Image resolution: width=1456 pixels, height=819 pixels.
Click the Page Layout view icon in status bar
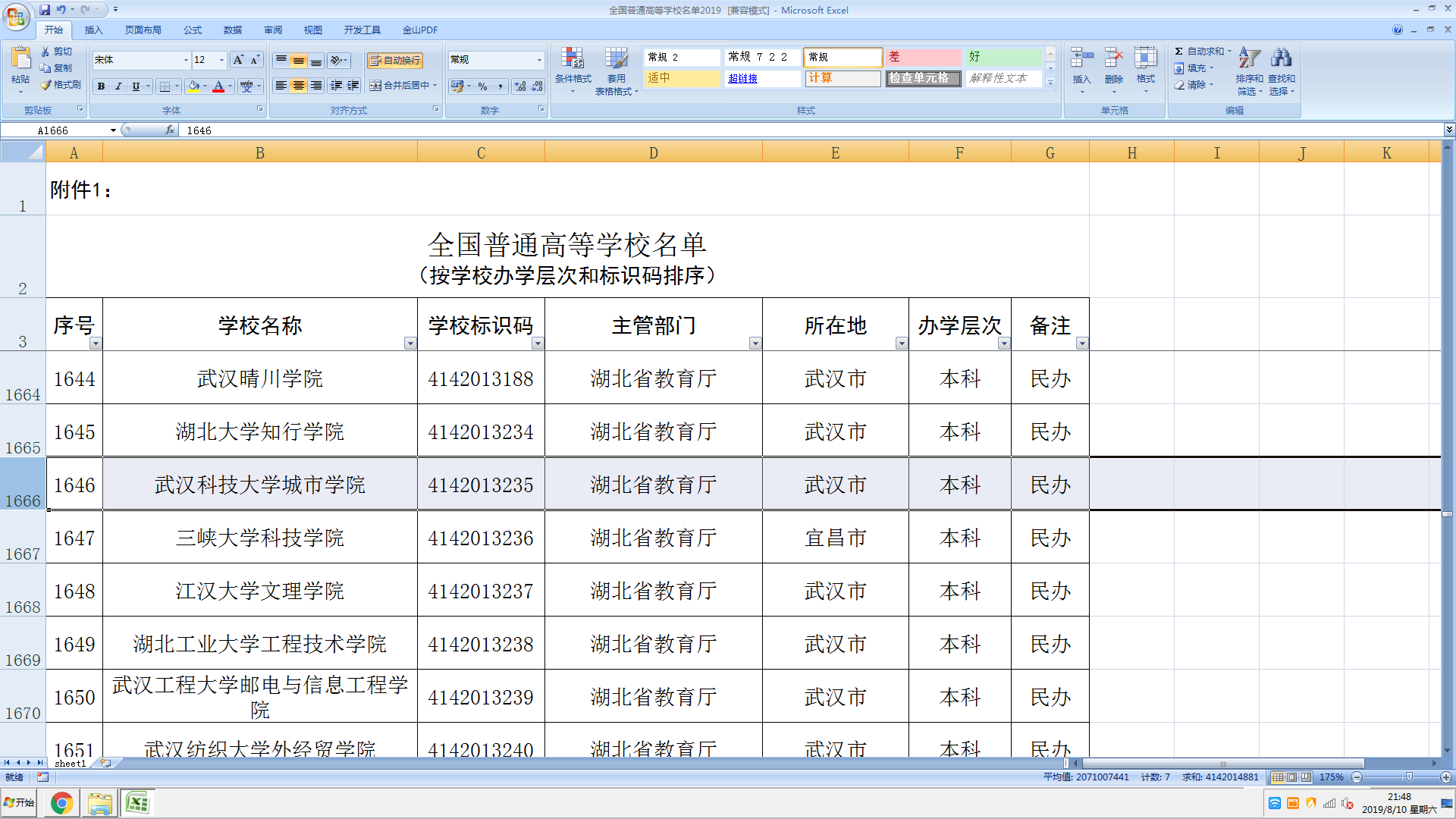pyautogui.click(x=1291, y=777)
